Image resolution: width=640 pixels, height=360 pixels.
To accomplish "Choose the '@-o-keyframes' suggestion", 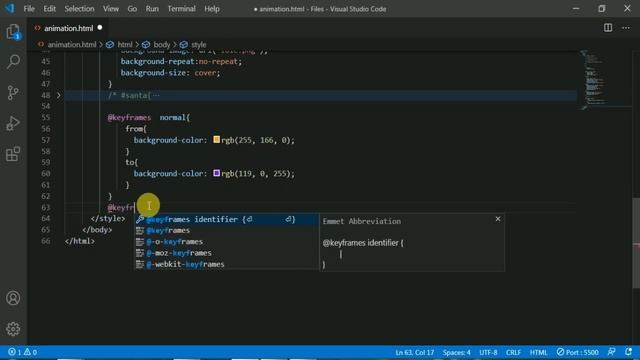I will click(x=227, y=242).
